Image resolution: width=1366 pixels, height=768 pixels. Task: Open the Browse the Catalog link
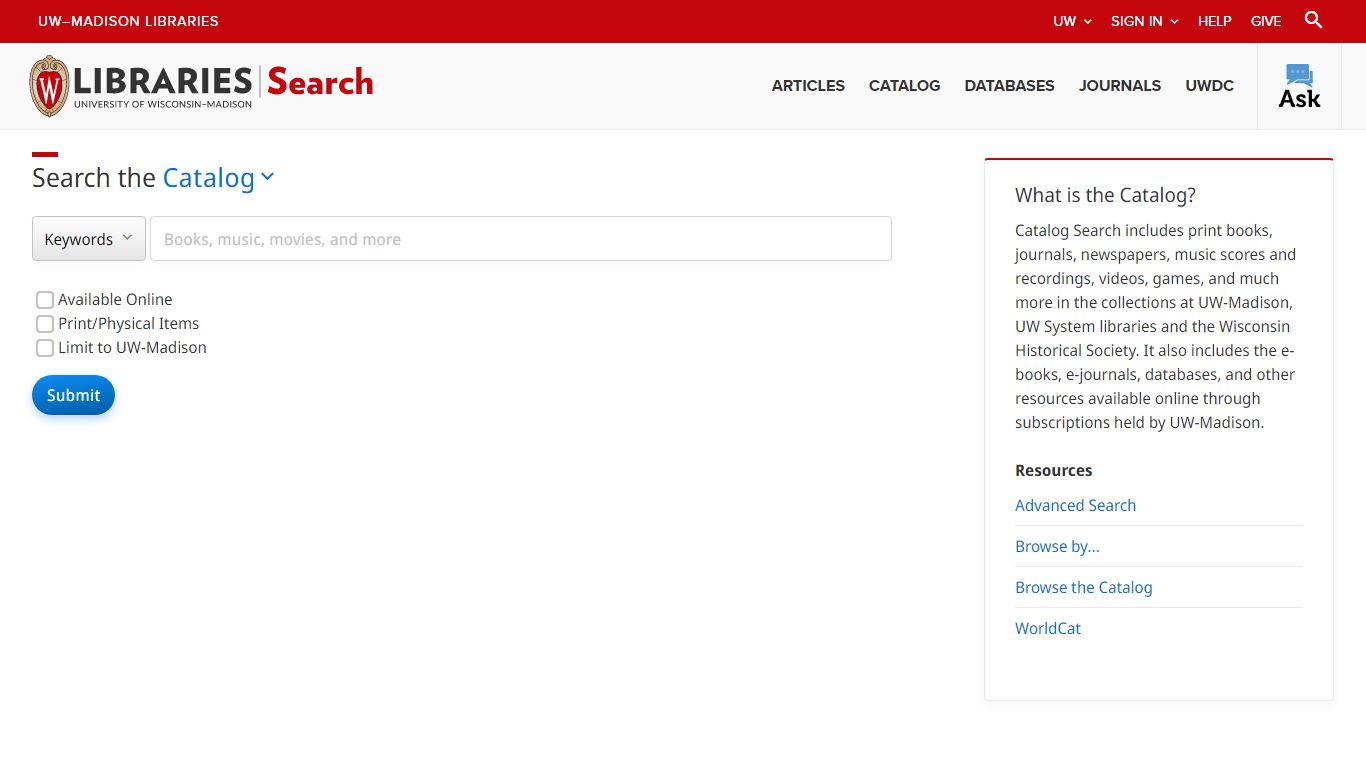click(x=1083, y=587)
